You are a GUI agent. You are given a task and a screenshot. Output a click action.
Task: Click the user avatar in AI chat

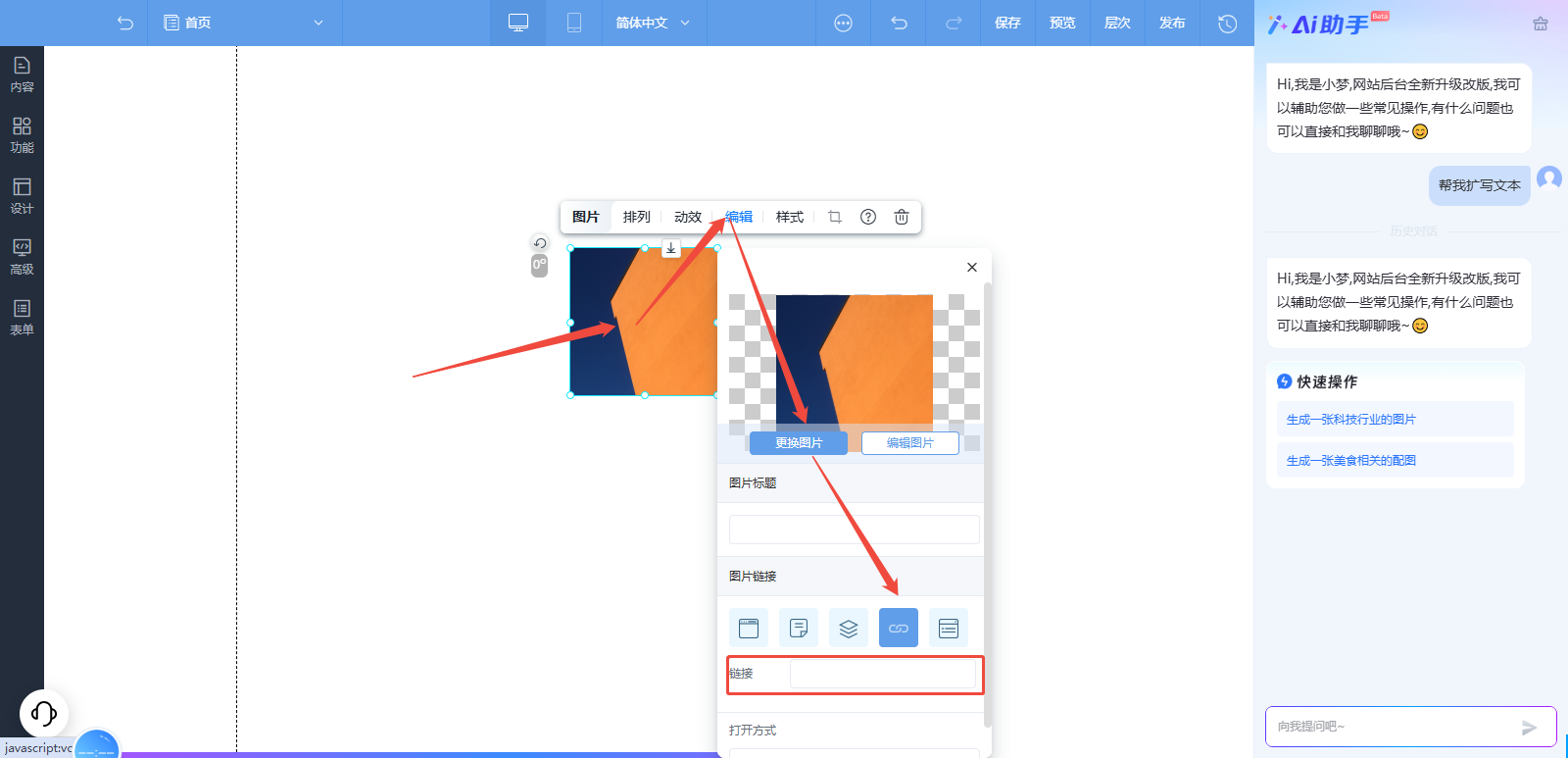click(x=1549, y=178)
